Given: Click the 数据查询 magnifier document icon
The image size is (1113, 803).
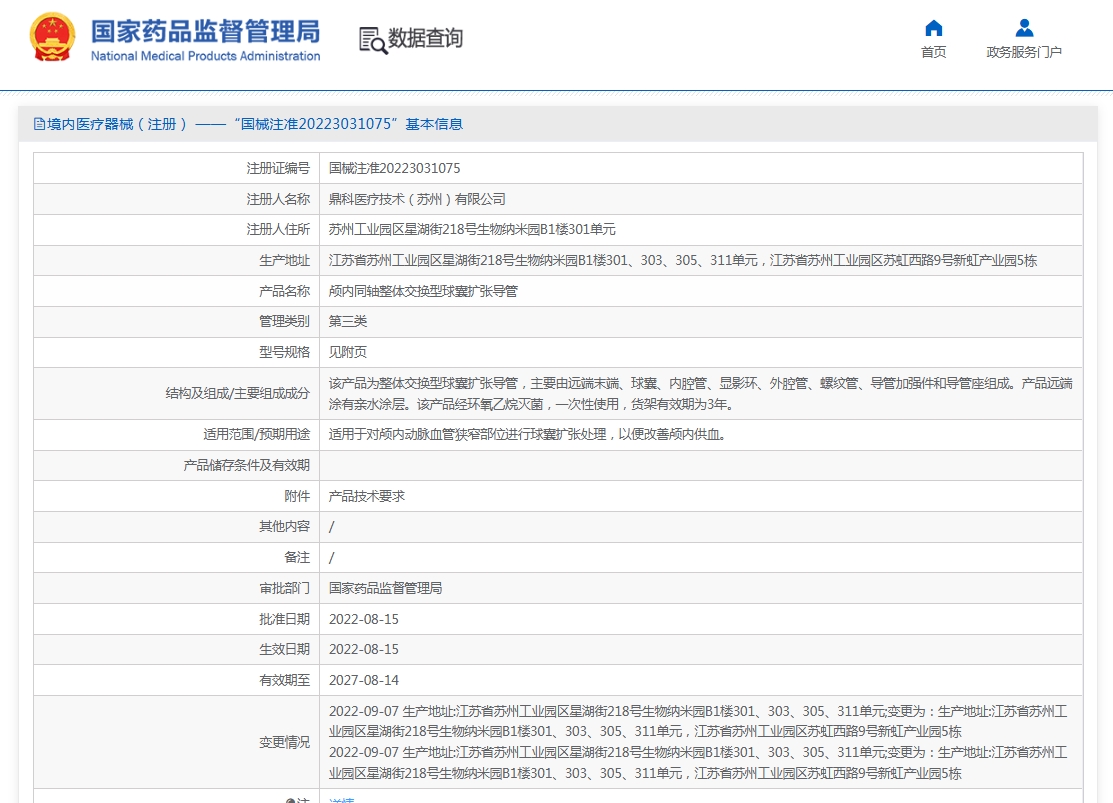Looking at the screenshot, I should click(373, 40).
